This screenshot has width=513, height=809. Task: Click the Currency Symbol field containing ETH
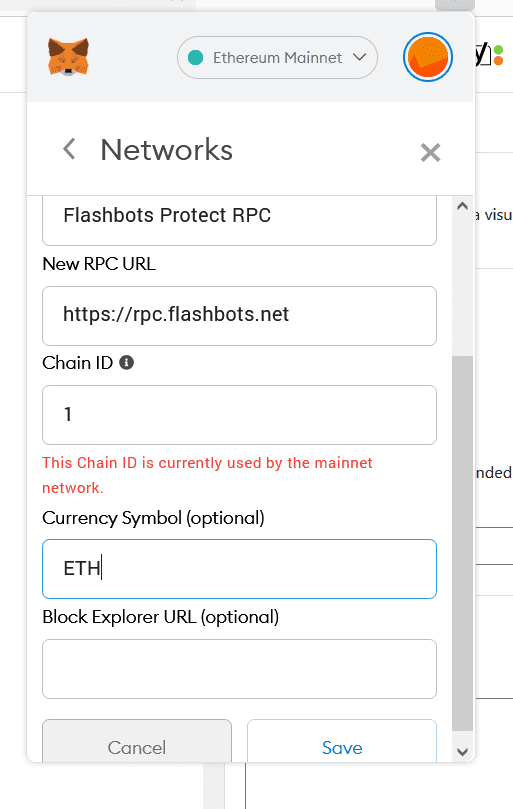[x=239, y=569]
